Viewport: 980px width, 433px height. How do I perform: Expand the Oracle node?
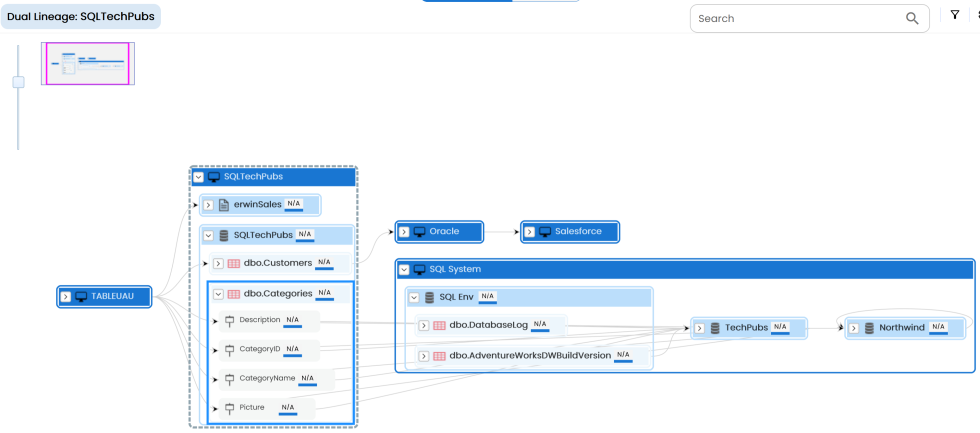point(404,232)
